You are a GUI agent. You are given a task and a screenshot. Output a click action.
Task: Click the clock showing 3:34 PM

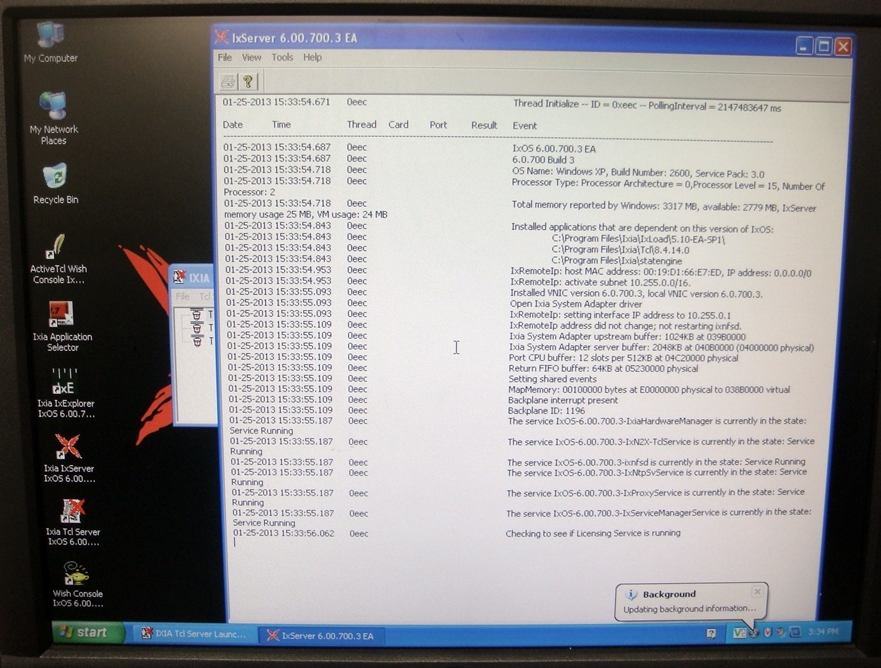point(823,631)
